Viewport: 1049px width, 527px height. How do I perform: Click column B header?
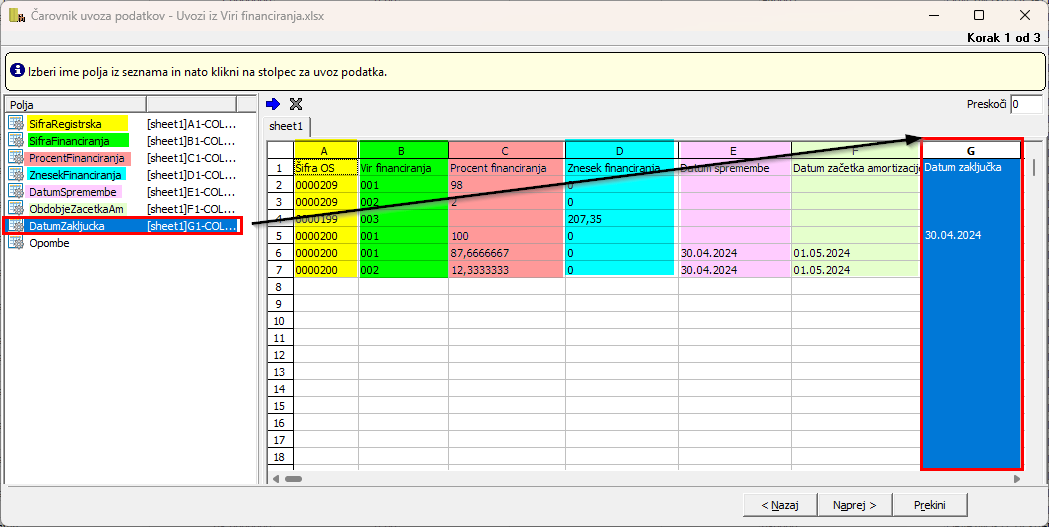pyautogui.click(x=403, y=150)
